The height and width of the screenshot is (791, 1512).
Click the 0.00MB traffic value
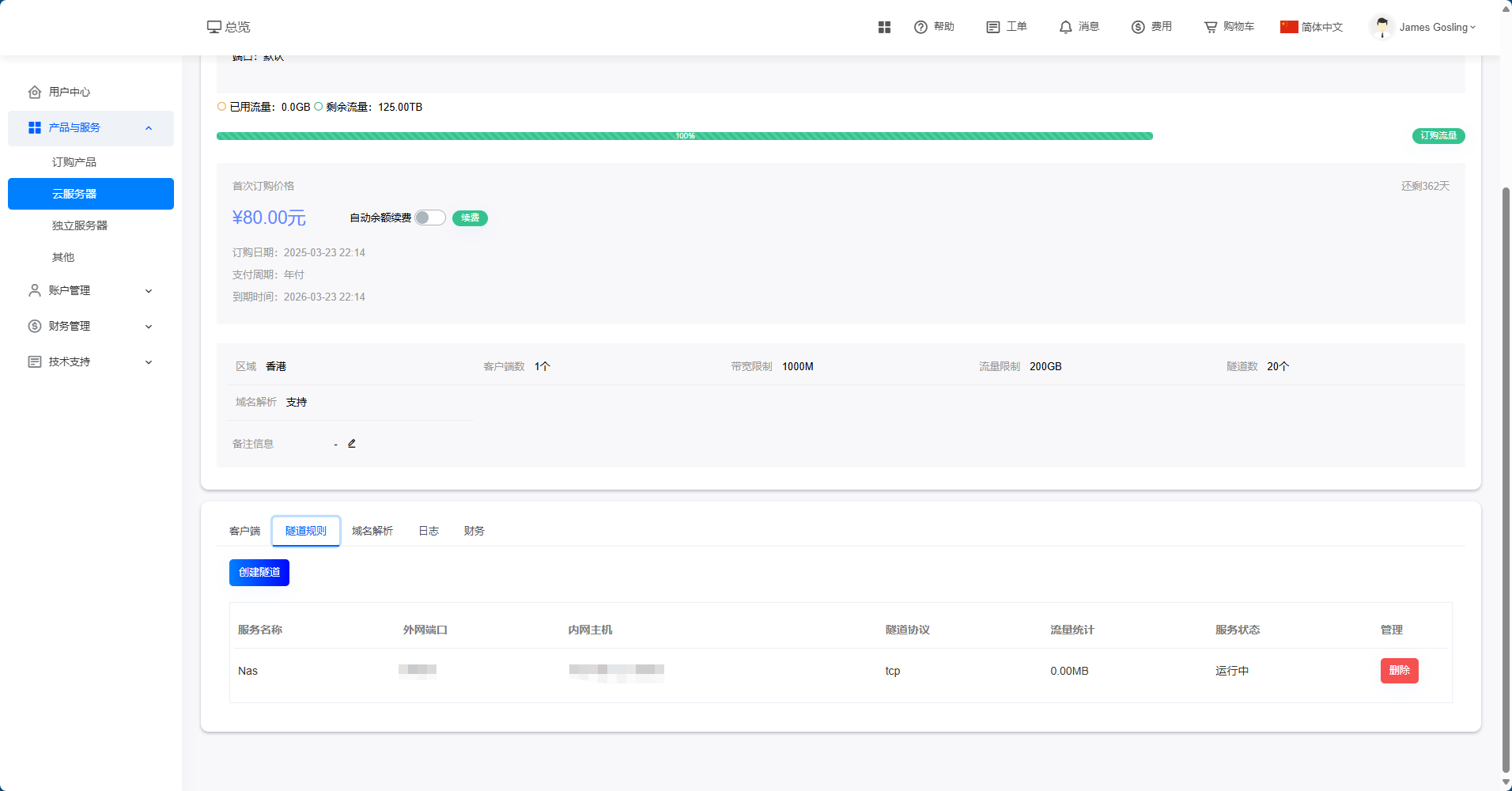(1069, 671)
